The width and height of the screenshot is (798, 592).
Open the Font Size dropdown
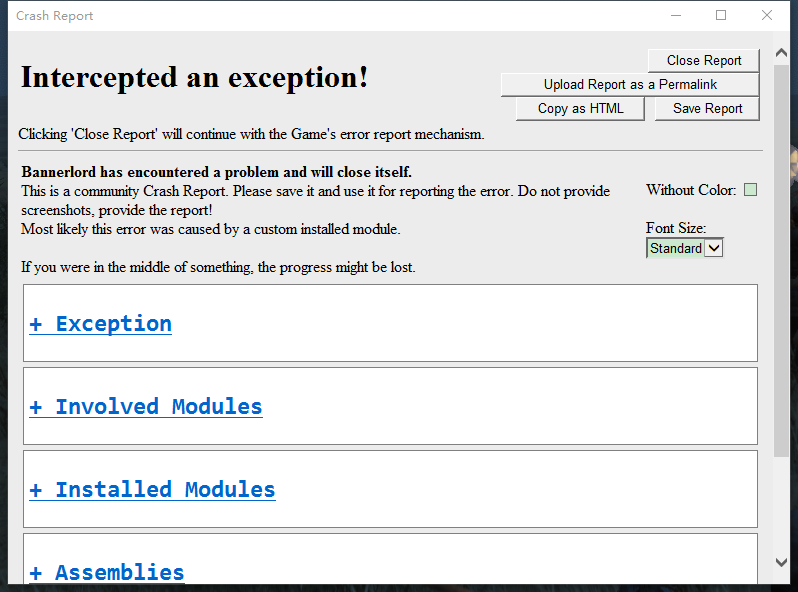click(685, 248)
